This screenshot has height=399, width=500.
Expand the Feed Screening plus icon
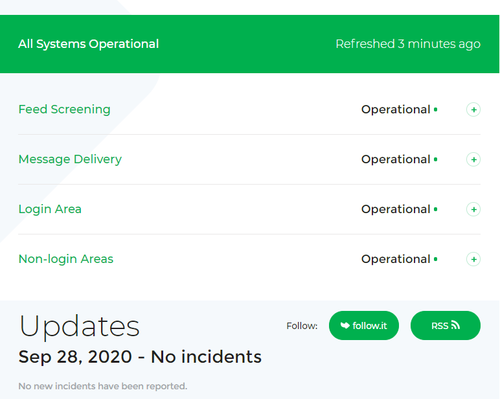473,110
